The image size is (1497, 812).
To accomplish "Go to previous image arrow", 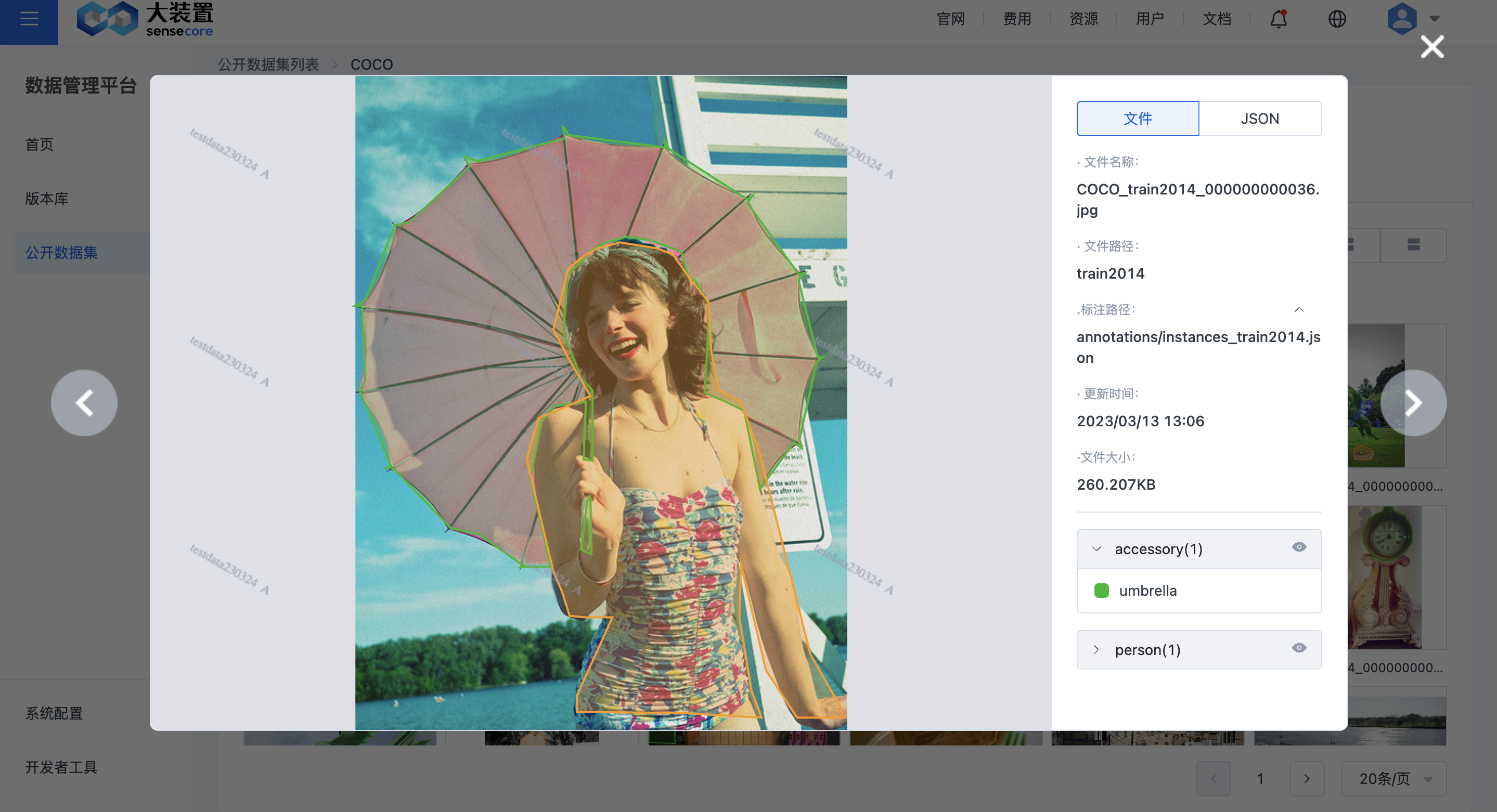I will pyautogui.click(x=84, y=402).
